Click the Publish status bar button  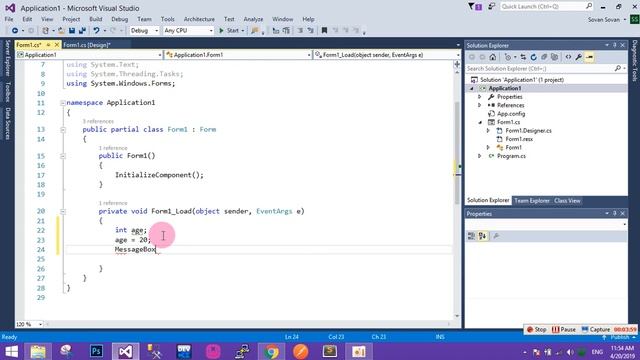click(620, 337)
